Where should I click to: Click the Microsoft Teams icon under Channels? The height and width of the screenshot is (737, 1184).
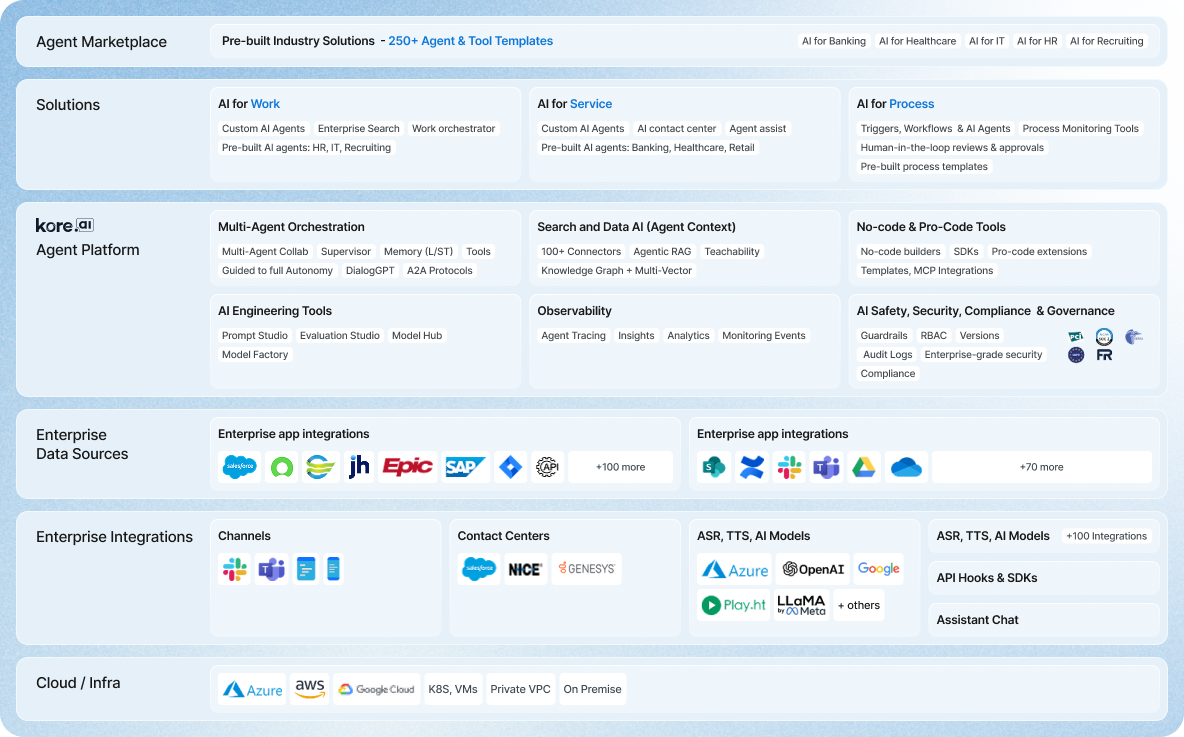click(x=272, y=569)
